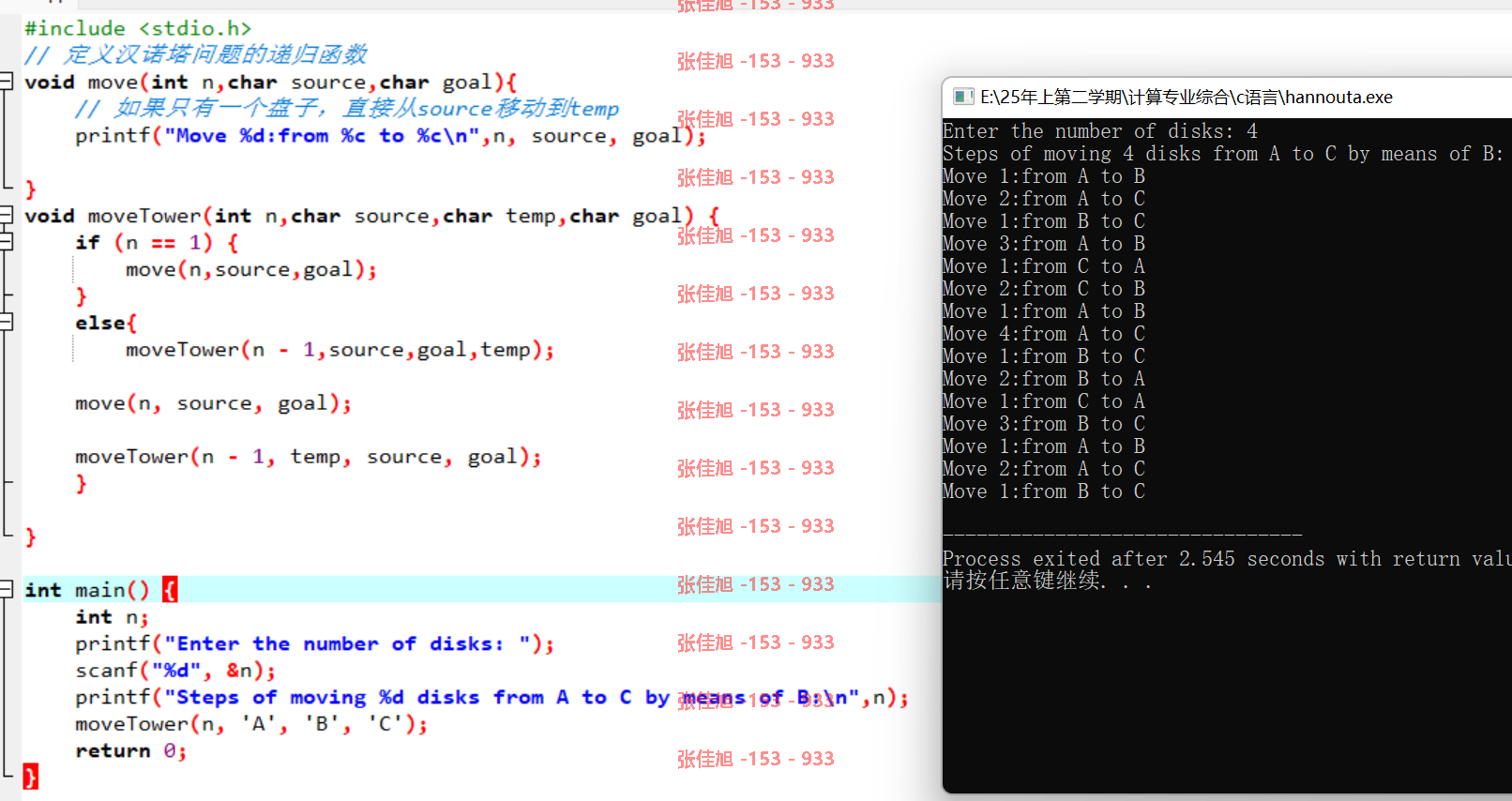The height and width of the screenshot is (801, 1512).
Task: Collapse the void moveTower function fold marker
Action: 6,215
